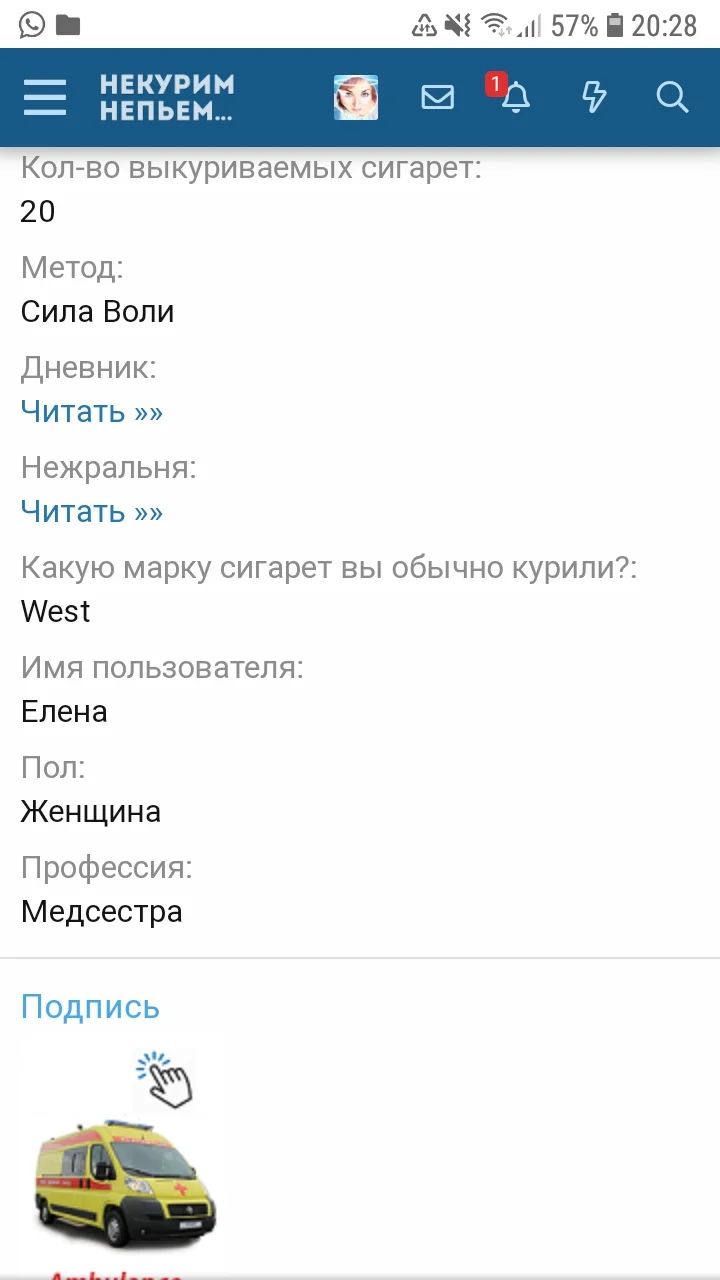The height and width of the screenshot is (1280, 720).
Task: Open private messages via the envelope icon
Action: tap(437, 97)
